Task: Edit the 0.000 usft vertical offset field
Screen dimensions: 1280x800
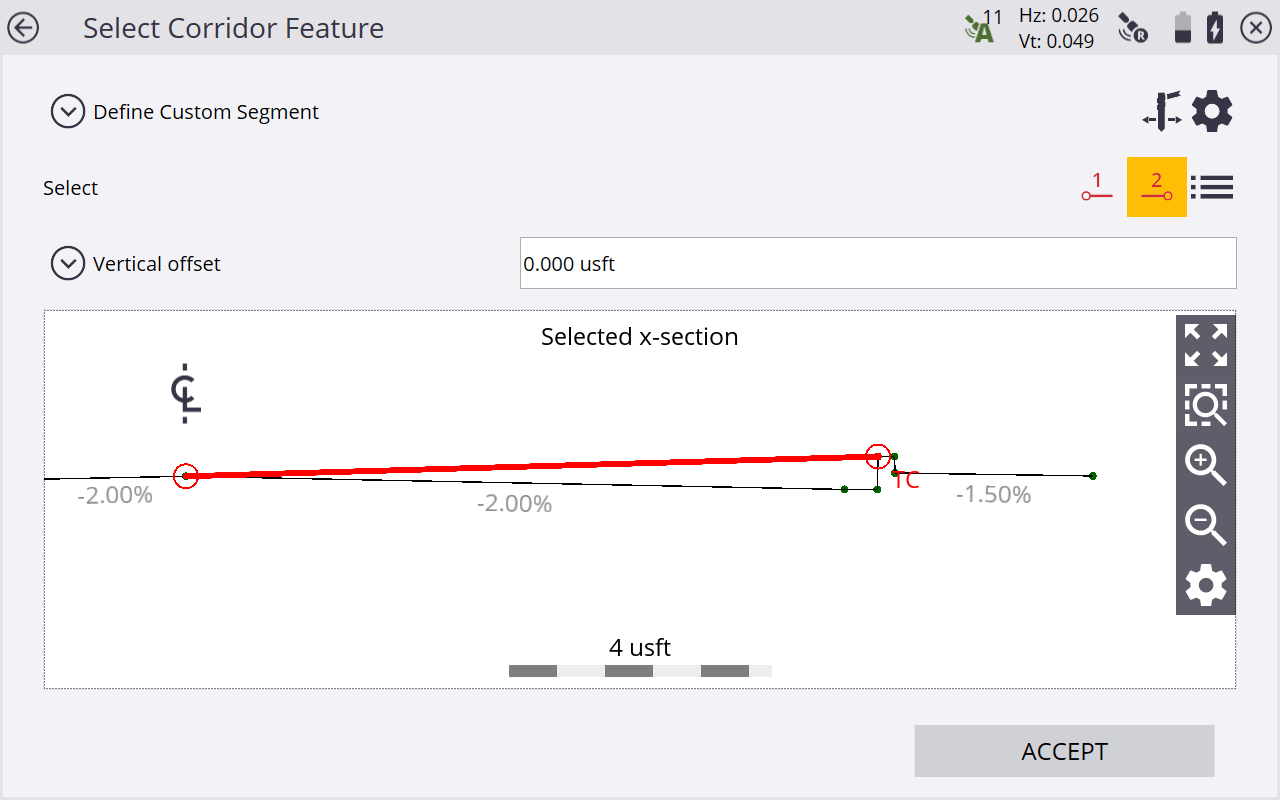Action: tap(878, 263)
